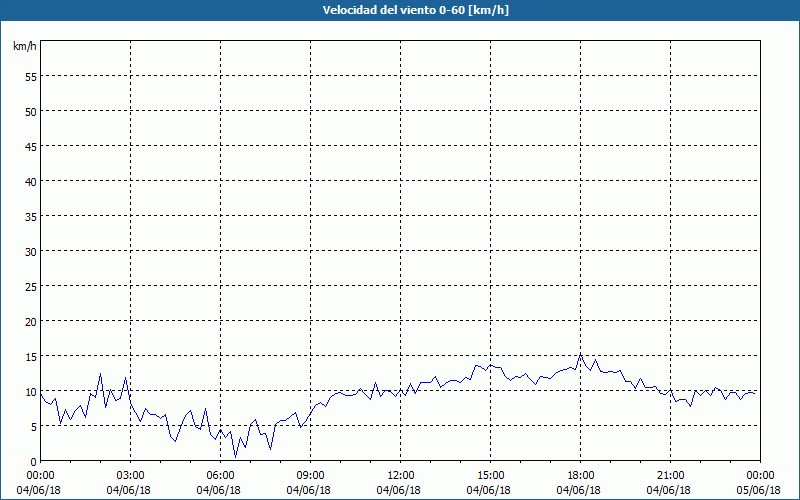The width and height of the screenshot is (800, 500).
Task: Click the y-axis value 40
Action: pos(31,181)
